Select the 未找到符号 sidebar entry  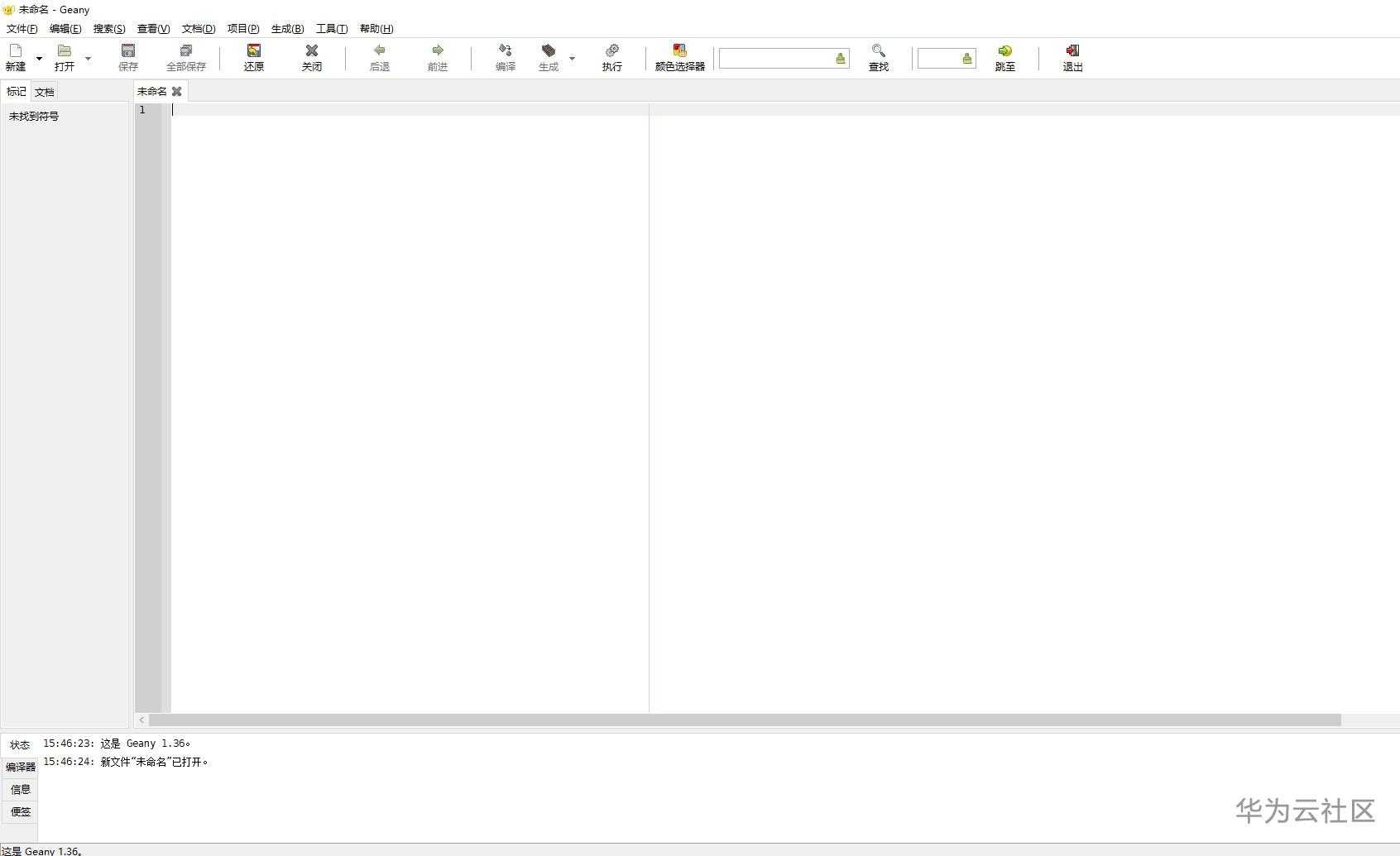coord(34,117)
